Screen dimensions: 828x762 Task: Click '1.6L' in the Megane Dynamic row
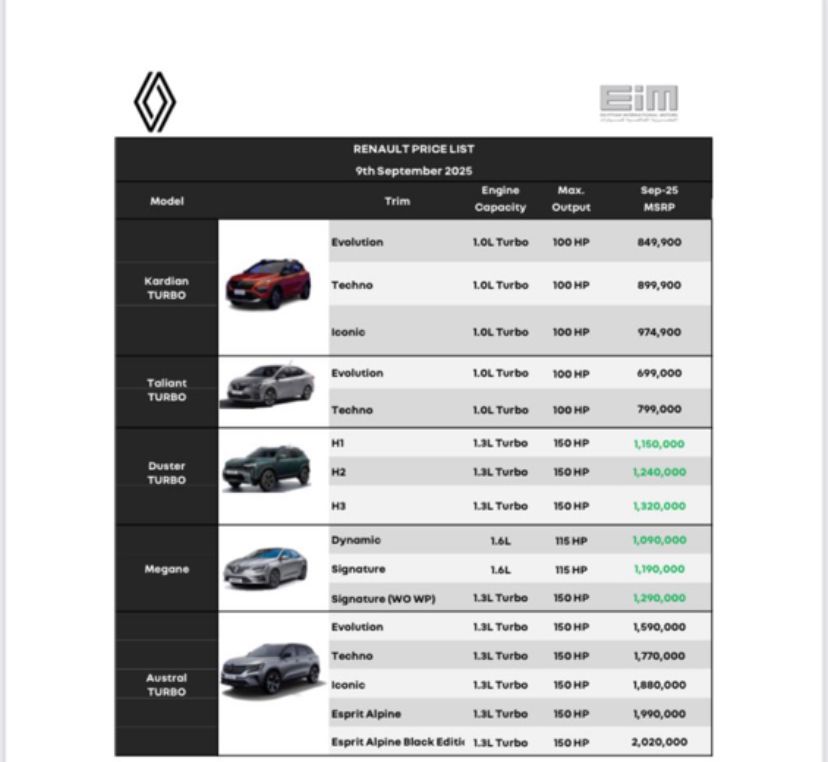[x=500, y=541]
